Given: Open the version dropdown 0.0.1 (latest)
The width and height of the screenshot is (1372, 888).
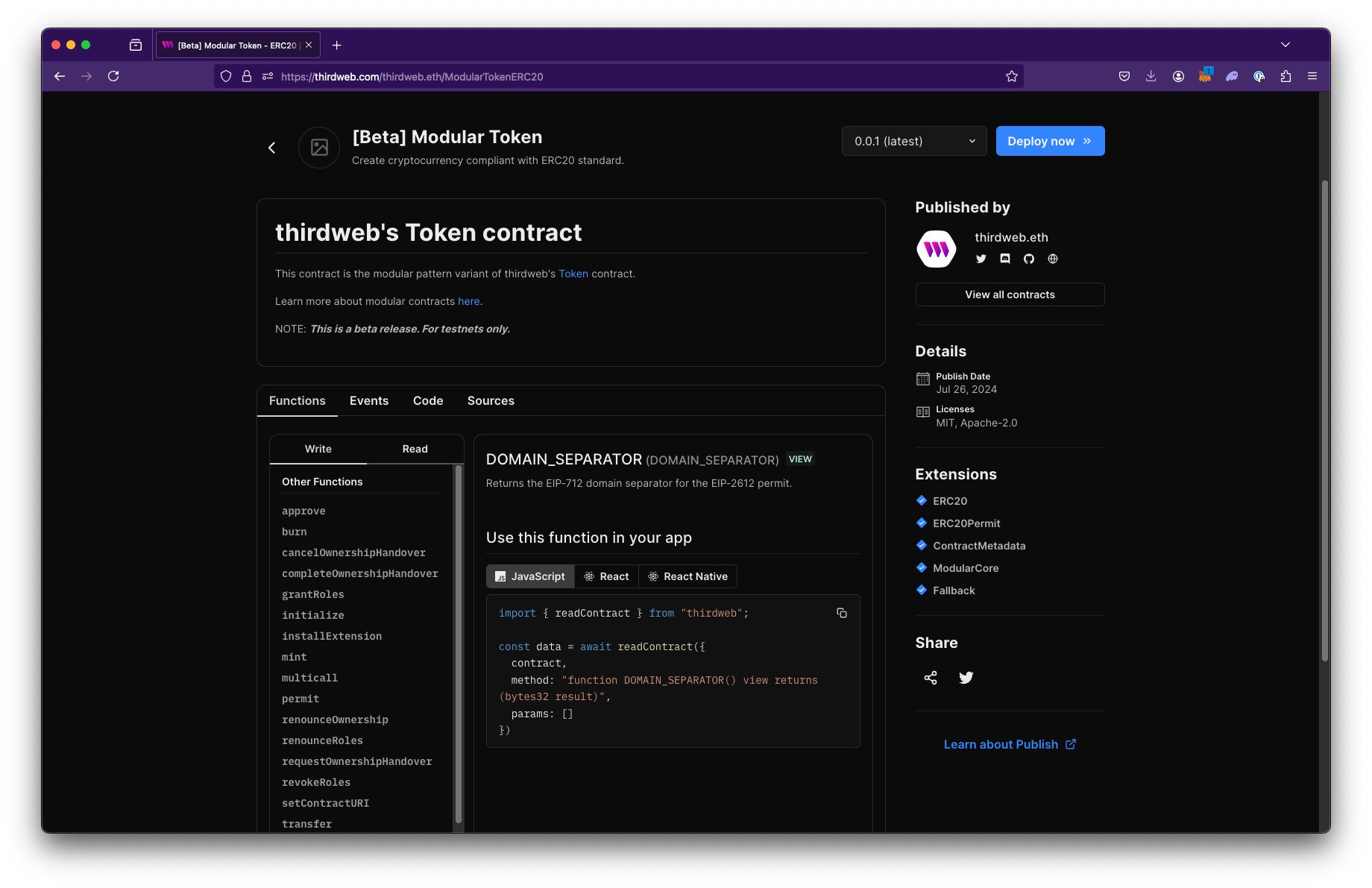Looking at the screenshot, I should [914, 141].
